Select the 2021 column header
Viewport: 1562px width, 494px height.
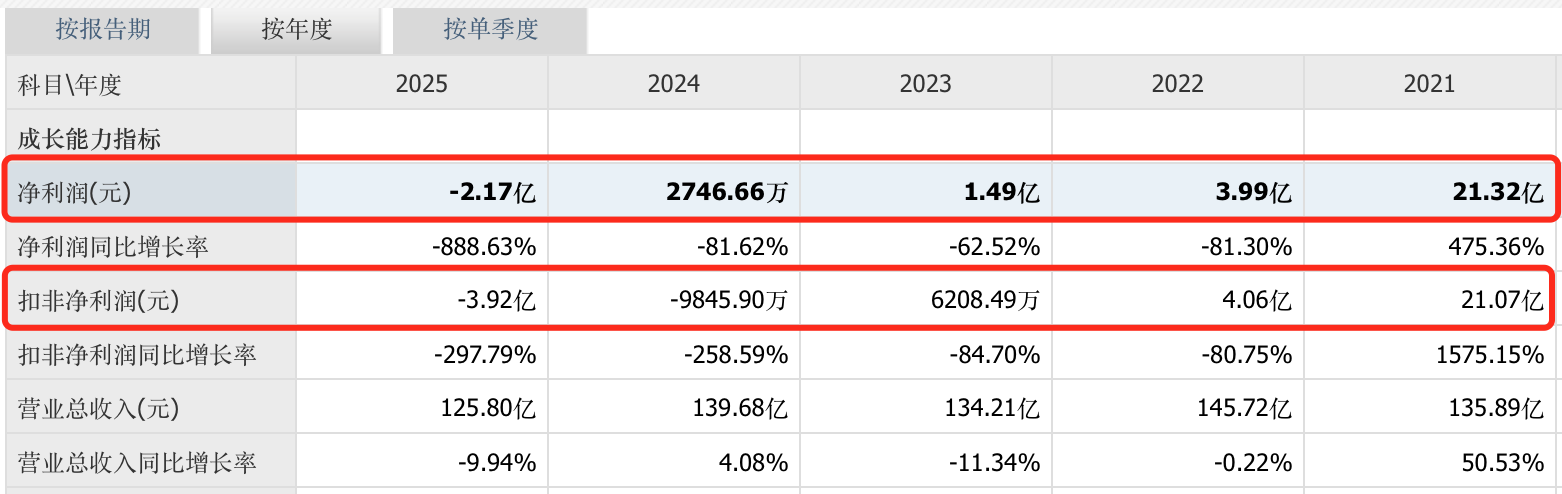click(1429, 84)
